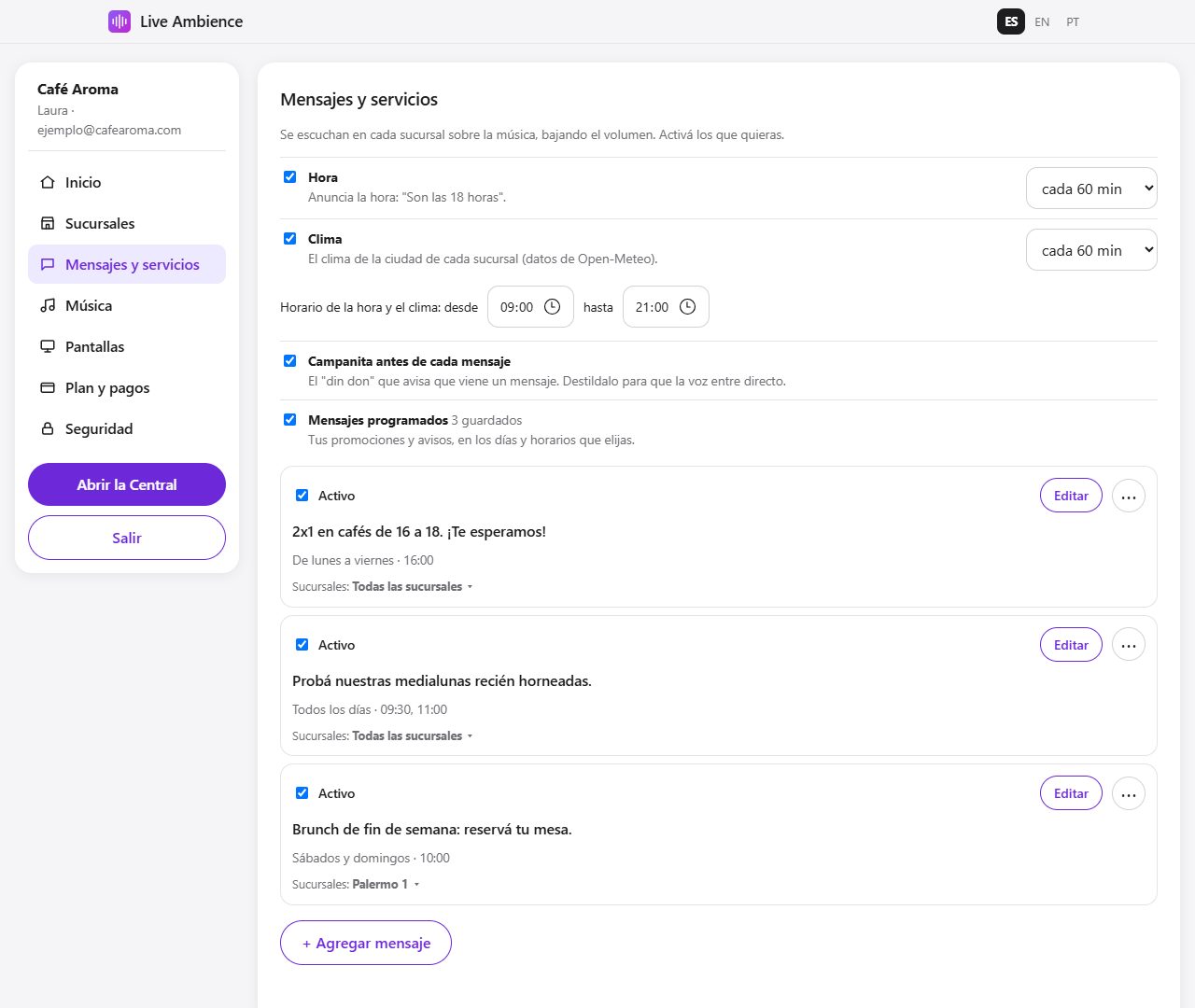Open the Sucursales section

pyautogui.click(x=127, y=223)
